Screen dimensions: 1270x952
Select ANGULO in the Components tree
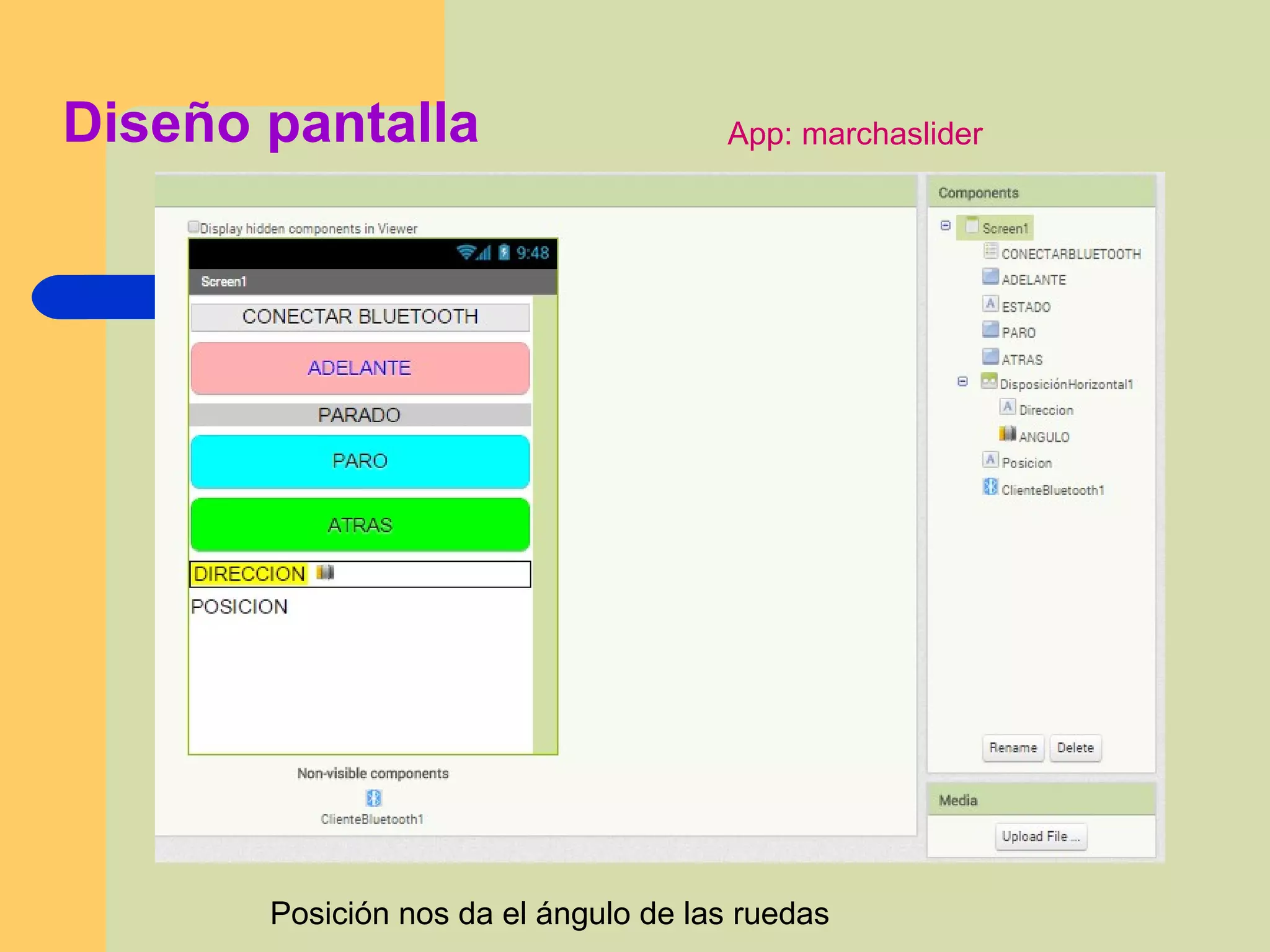click(1044, 437)
